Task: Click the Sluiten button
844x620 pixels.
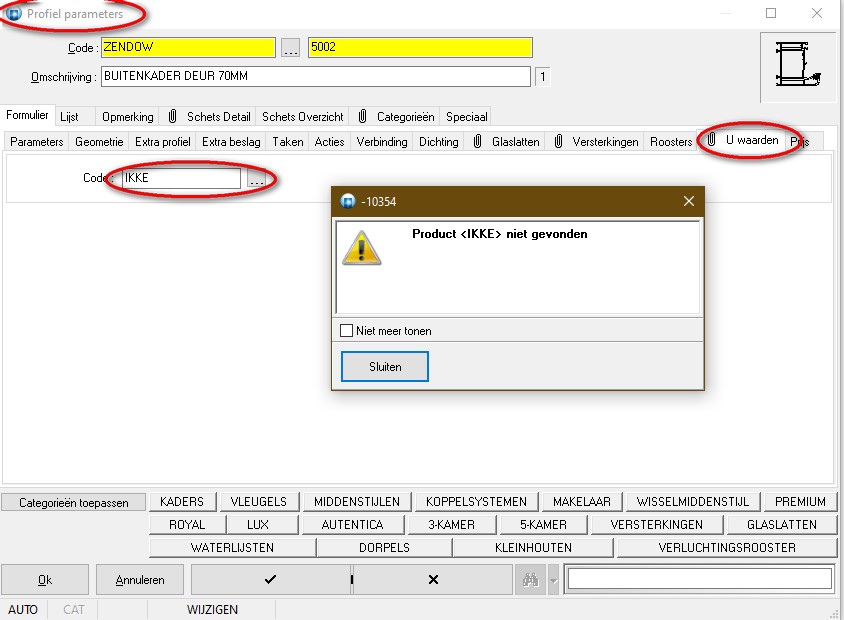Action: pos(385,367)
